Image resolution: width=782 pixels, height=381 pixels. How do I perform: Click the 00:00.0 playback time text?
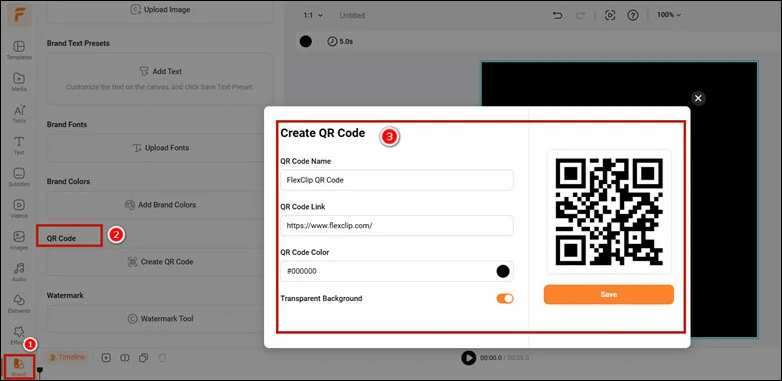pyautogui.click(x=490, y=358)
